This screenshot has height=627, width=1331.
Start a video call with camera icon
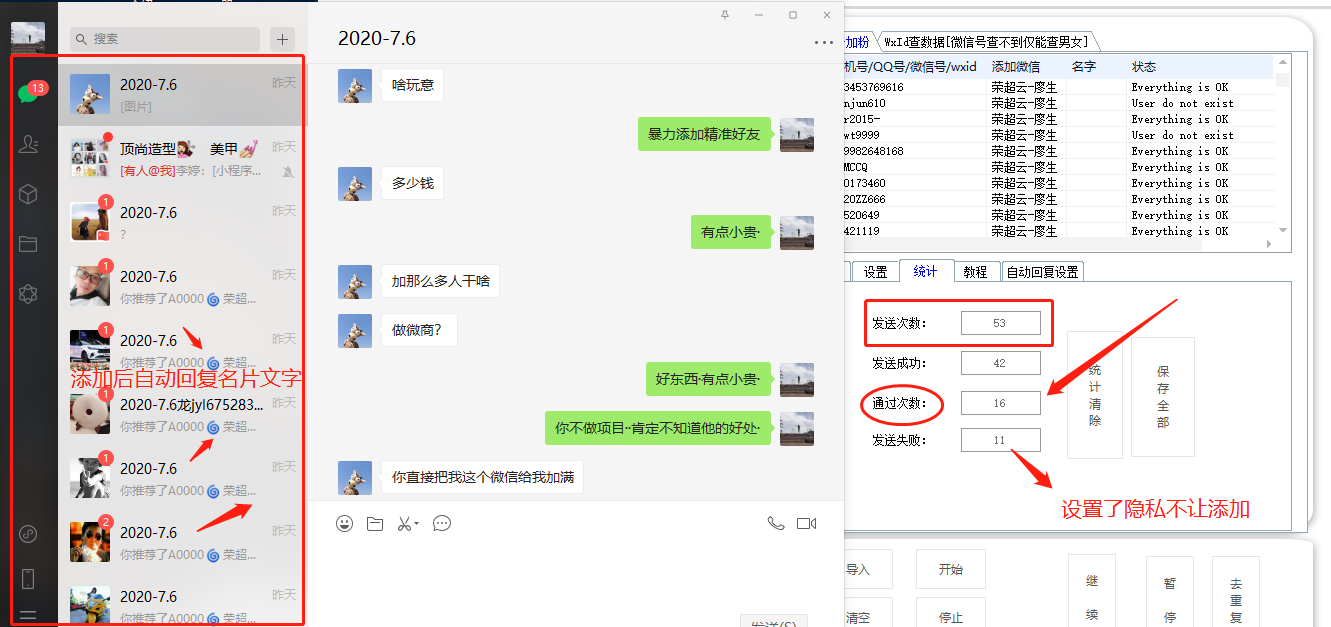point(807,523)
